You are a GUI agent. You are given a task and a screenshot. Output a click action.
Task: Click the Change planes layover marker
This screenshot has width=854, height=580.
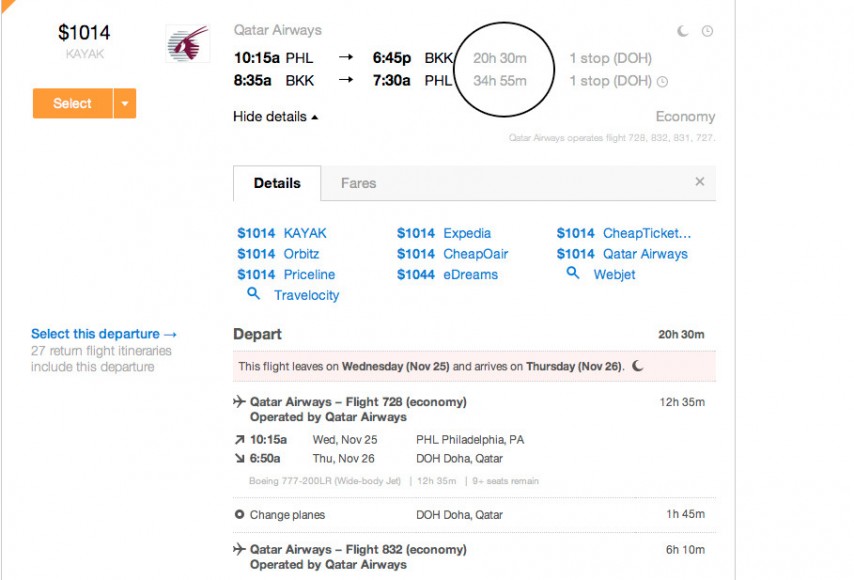coord(239,514)
